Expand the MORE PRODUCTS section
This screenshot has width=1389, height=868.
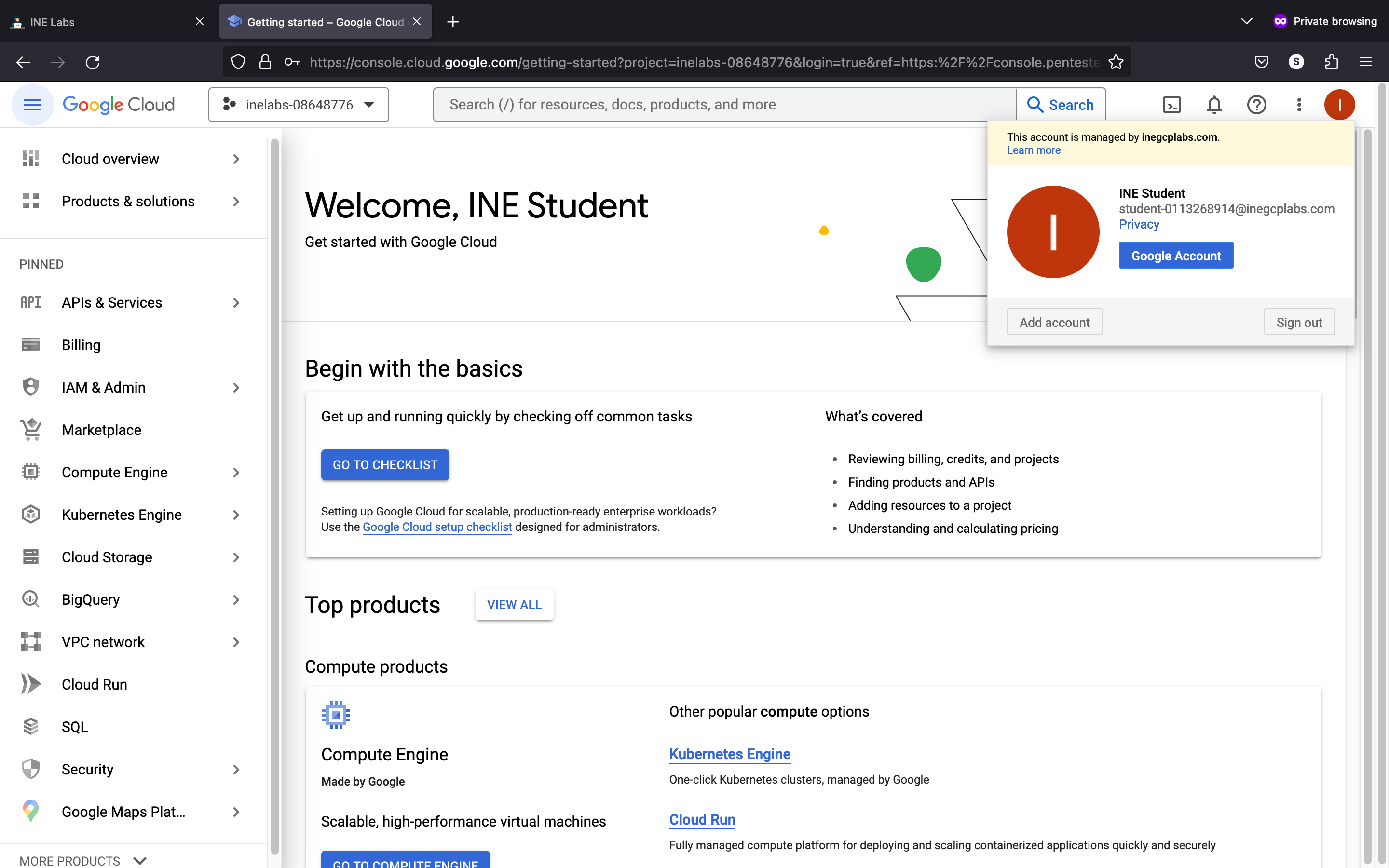(83, 860)
